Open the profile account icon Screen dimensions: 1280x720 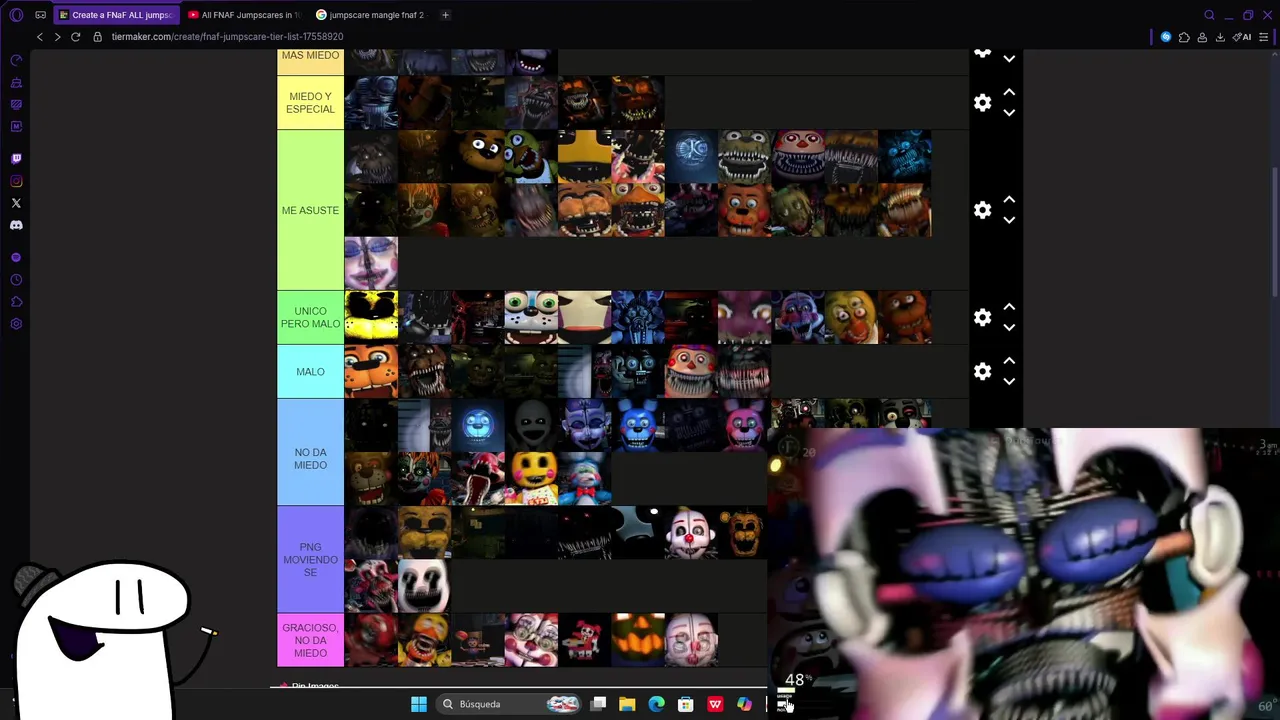pos(1202,37)
